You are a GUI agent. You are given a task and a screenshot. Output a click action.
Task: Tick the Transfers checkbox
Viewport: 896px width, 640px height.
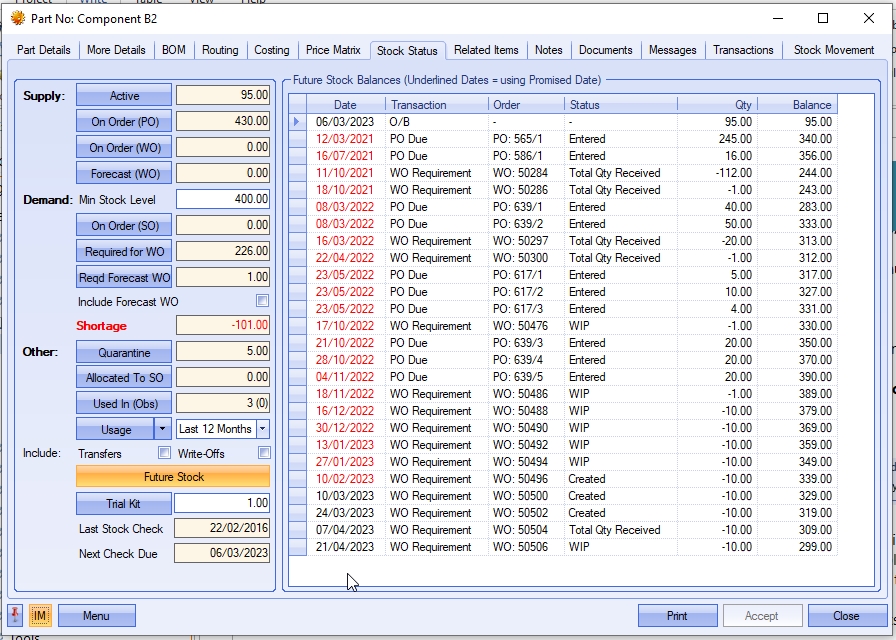(x=164, y=453)
